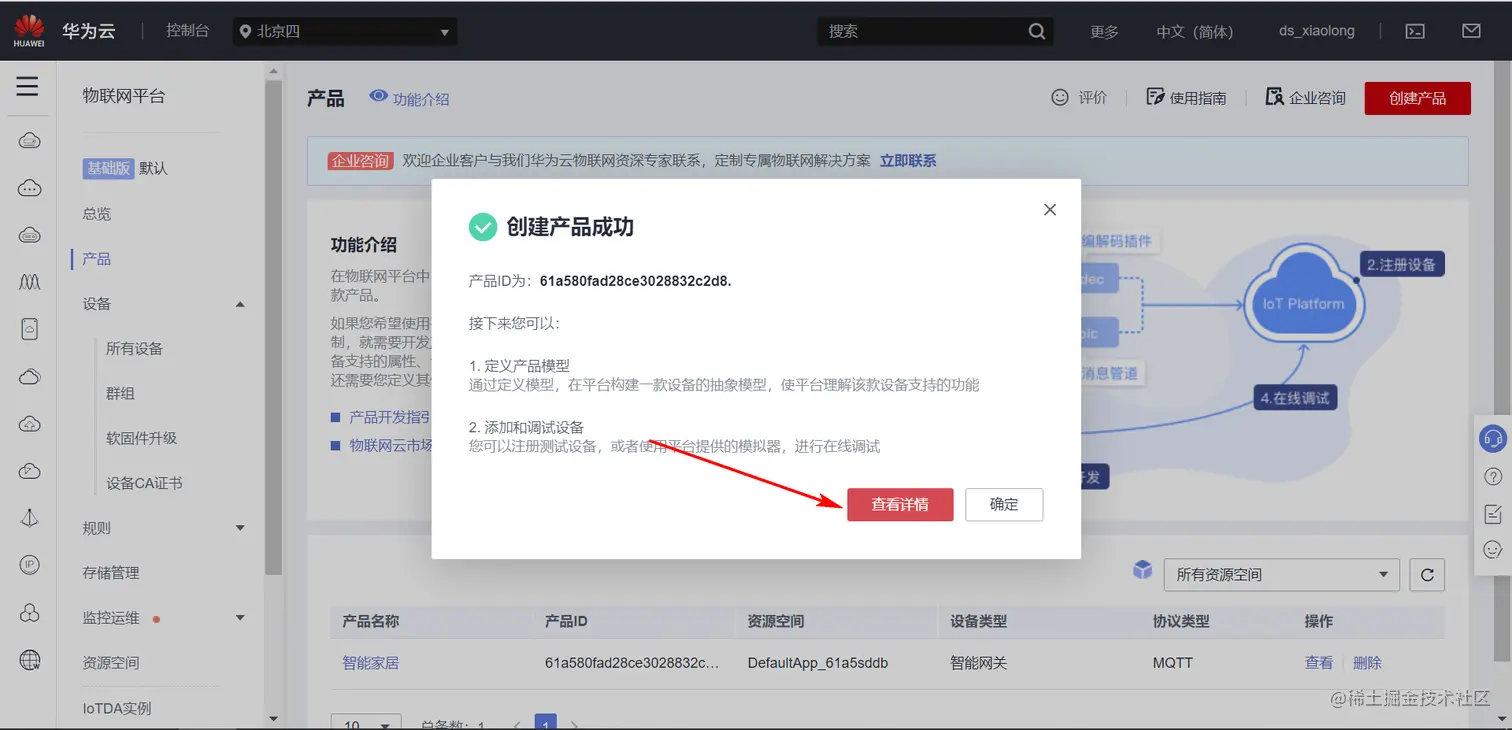Open the 北京四 region dropdown
Viewport: 1512px width, 730px height.
click(x=346, y=31)
